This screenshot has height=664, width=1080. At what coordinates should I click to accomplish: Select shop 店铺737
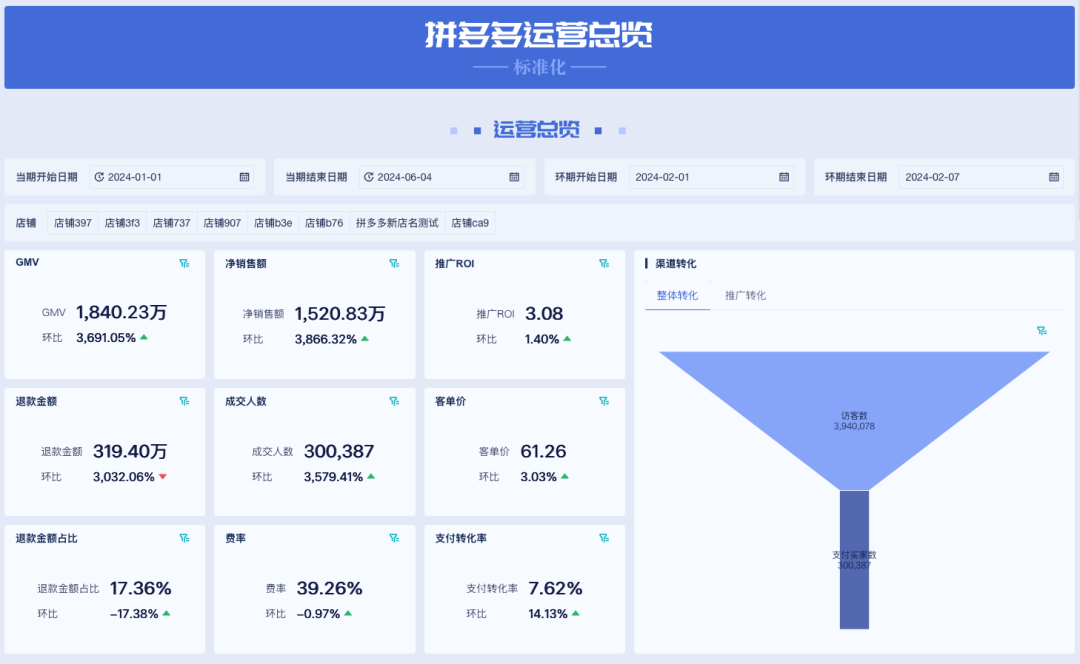[x=172, y=223]
